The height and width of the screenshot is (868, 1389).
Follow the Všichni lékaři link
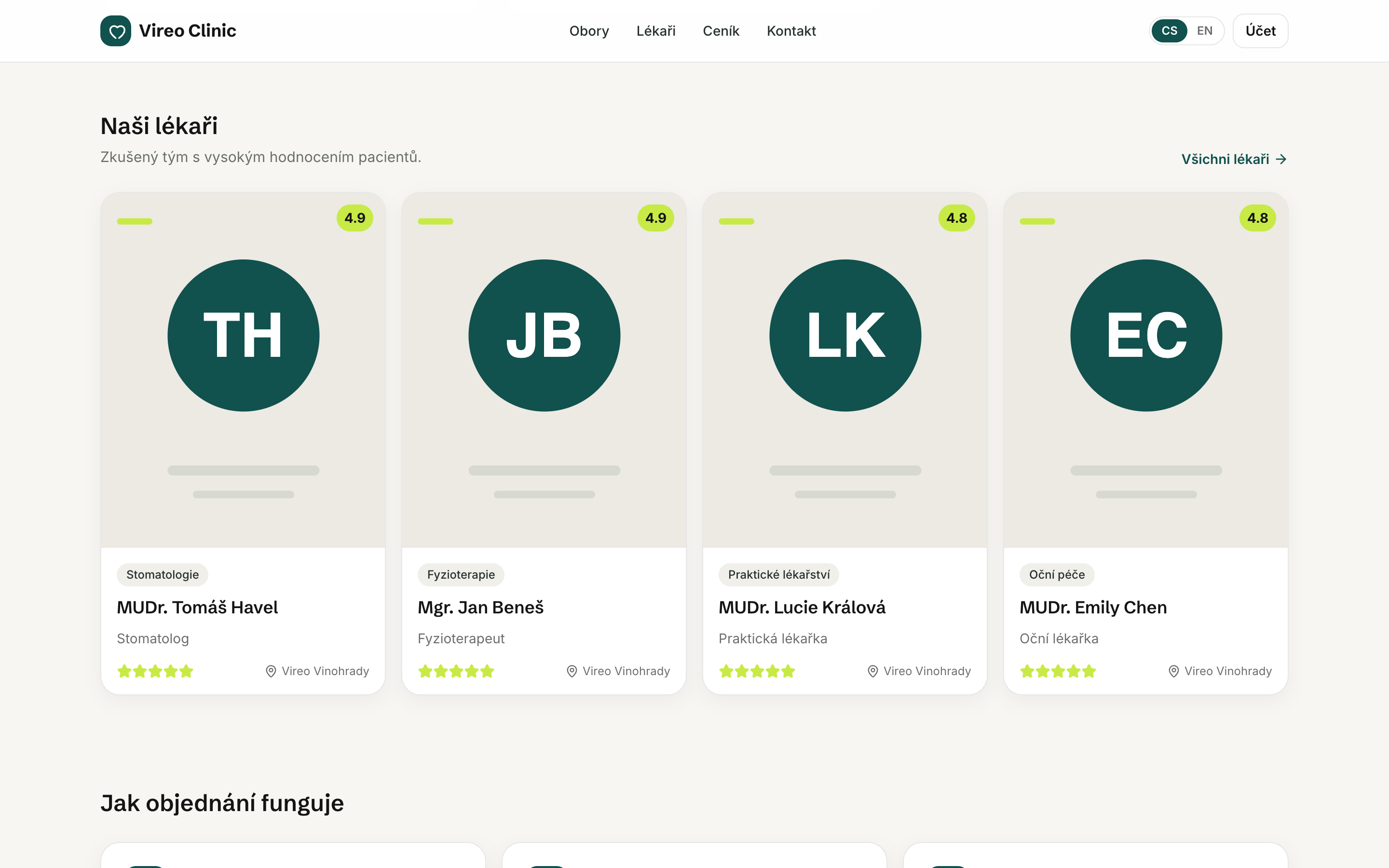[1233, 159]
